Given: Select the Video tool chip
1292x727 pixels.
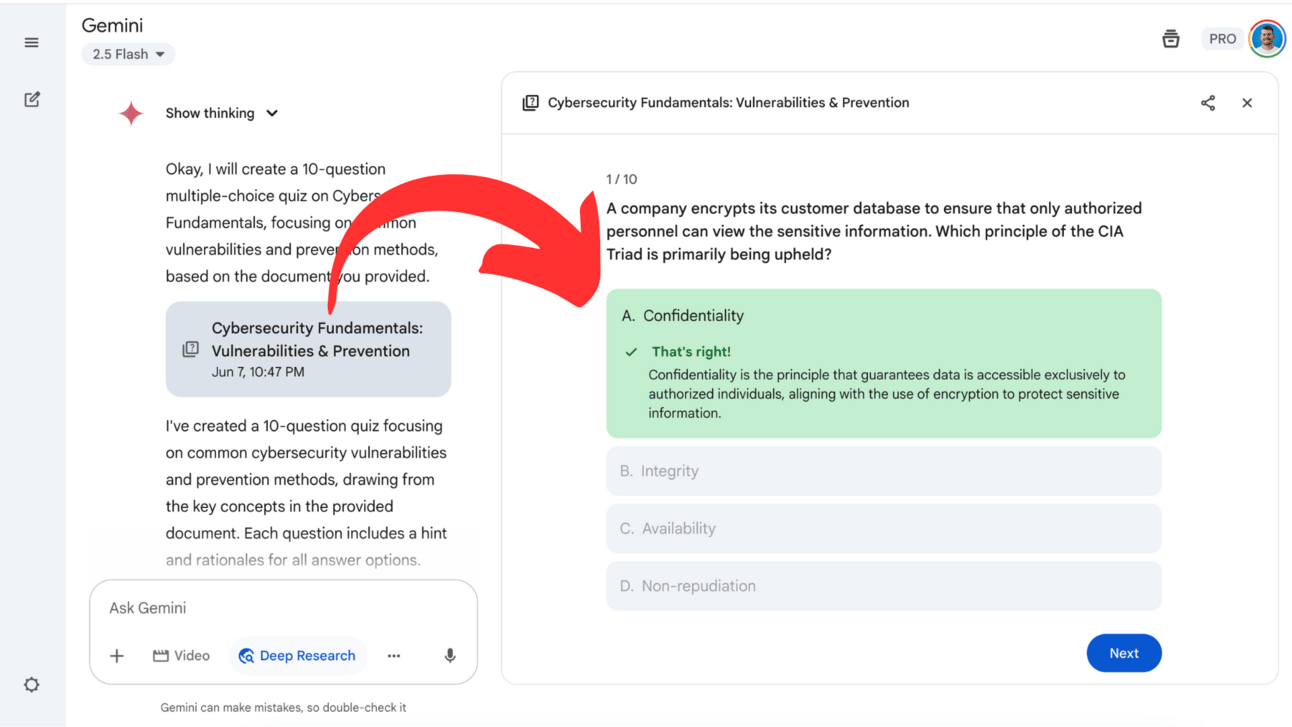Looking at the screenshot, I should coord(181,656).
